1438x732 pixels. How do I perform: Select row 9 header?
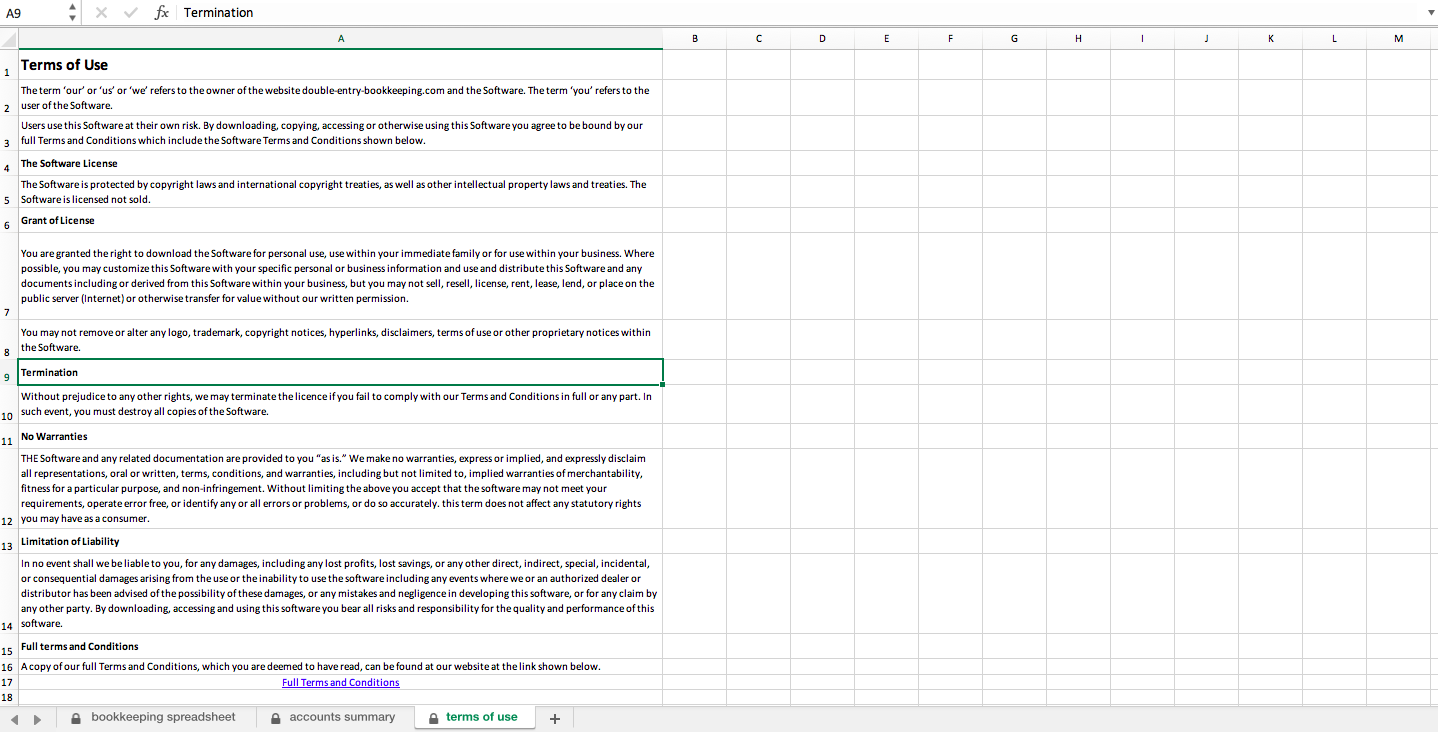(9, 372)
